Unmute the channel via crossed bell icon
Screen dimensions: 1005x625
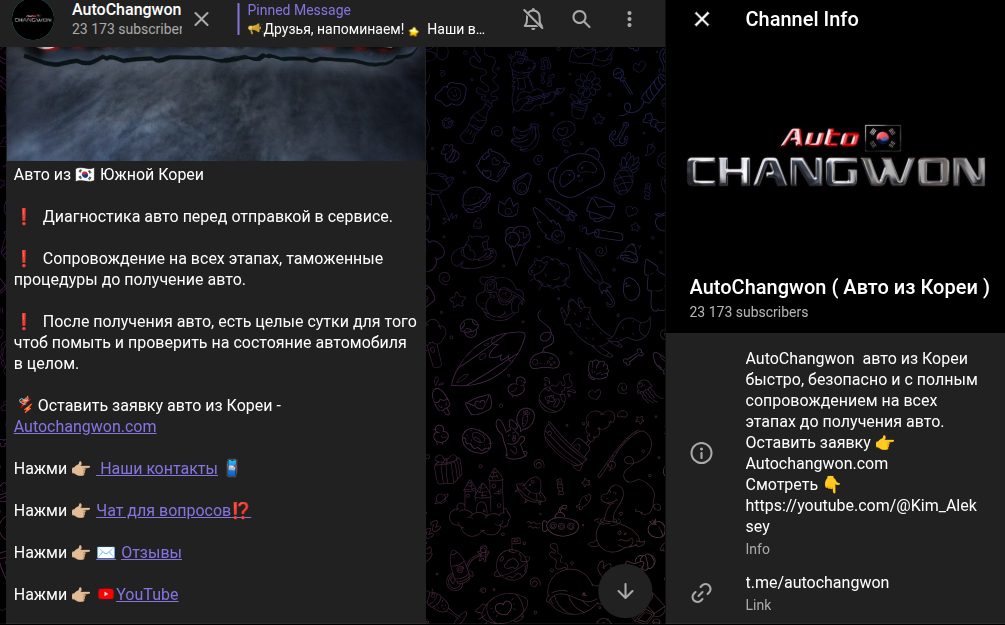pos(533,19)
